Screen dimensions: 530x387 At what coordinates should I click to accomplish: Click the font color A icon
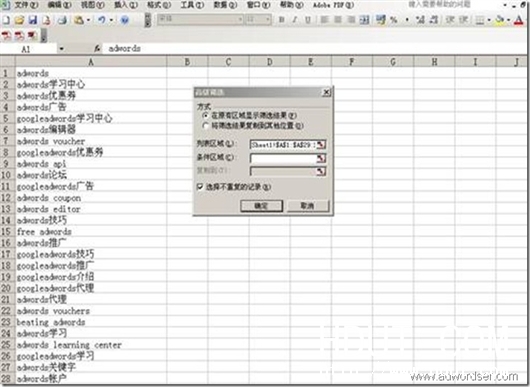pos(519,20)
